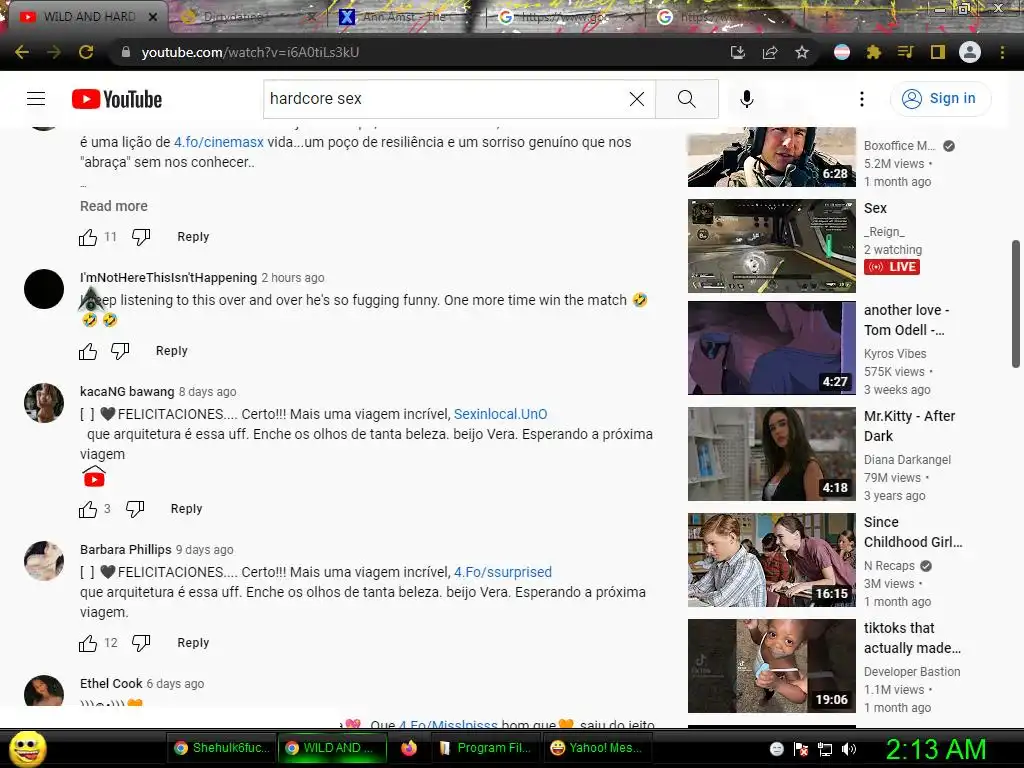Open the YouTube hamburger guide menu
This screenshot has height=768, width=1024.
[36, 99]
